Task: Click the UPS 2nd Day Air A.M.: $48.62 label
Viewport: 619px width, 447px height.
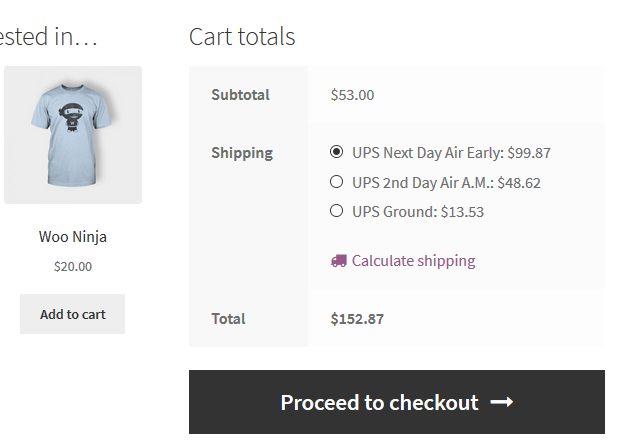Action: click(446, 183)
